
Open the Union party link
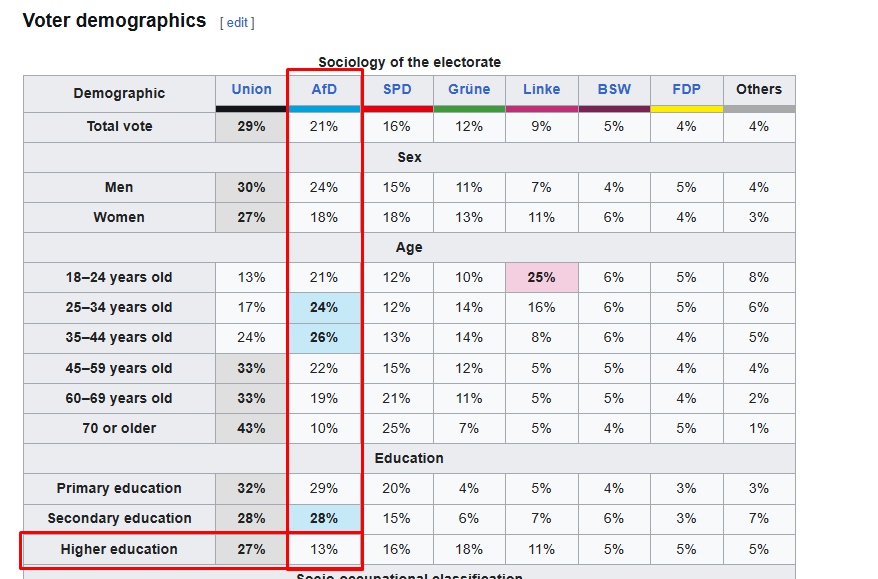(x=251, y=89)
